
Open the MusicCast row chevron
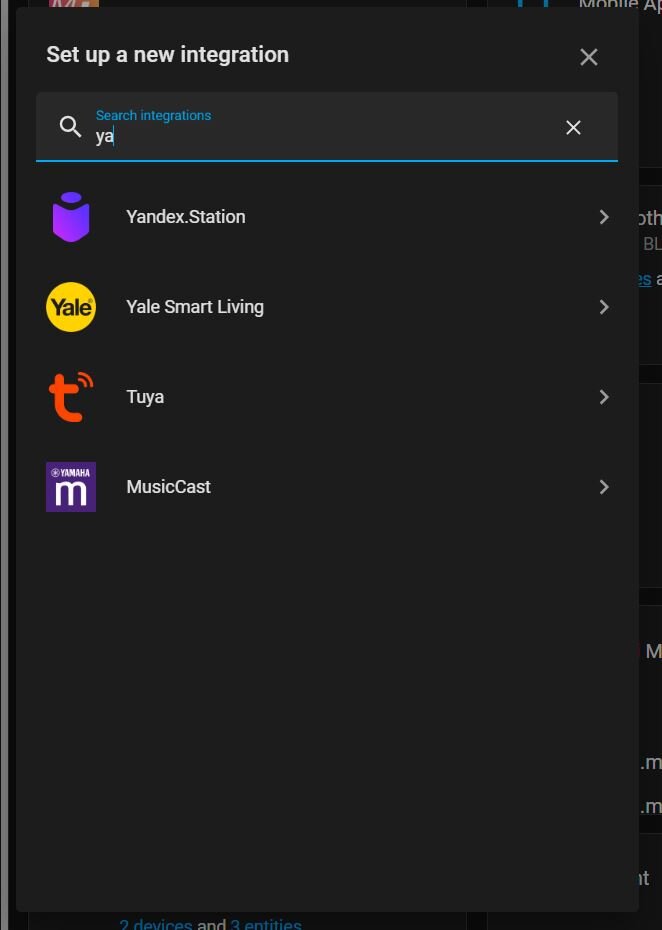(x=604, y=487)
